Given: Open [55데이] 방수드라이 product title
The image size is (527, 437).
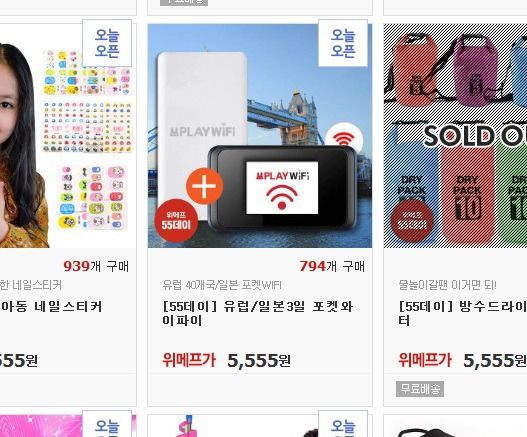Looking at the screenshot, I should (462, 313).
